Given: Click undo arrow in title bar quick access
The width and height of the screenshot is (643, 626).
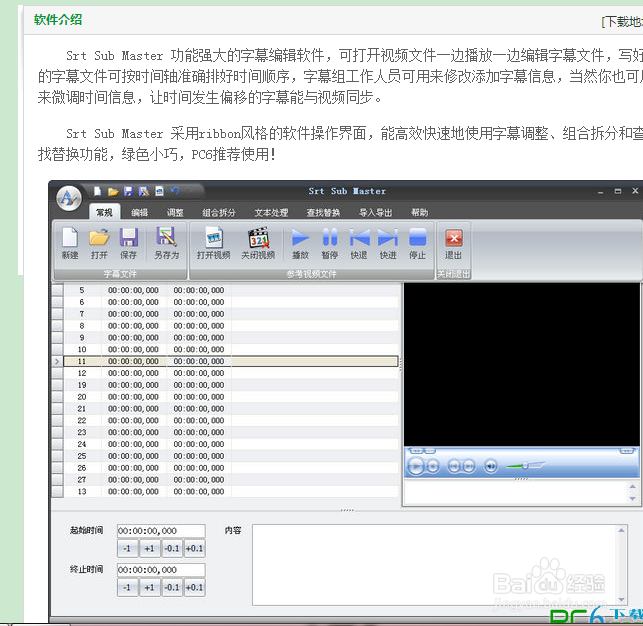Looking at the screenshot, I should coord(175,191).
